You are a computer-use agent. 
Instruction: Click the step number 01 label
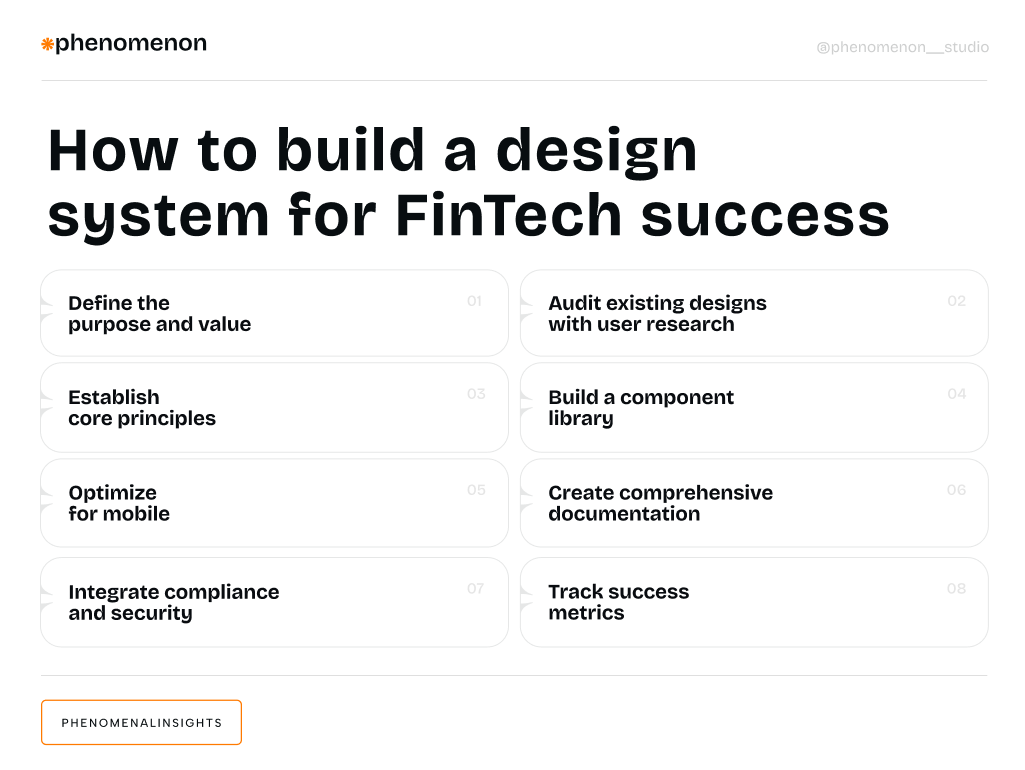475,301
